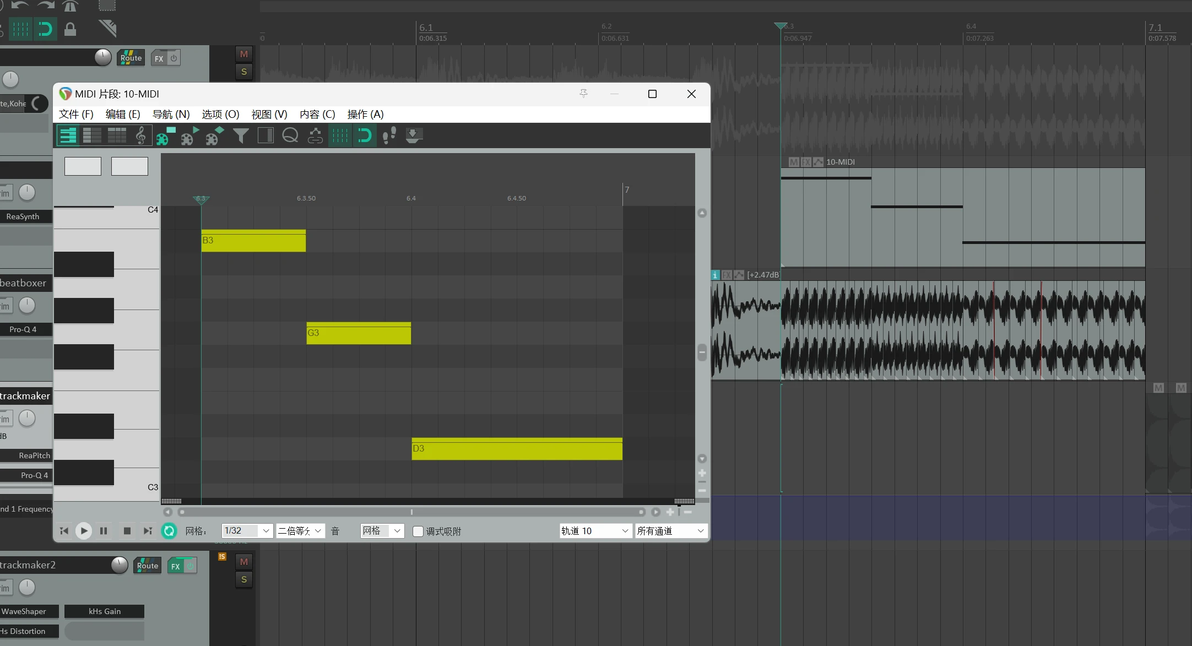Click redo arrow in main toolbar

click(46, 5)
